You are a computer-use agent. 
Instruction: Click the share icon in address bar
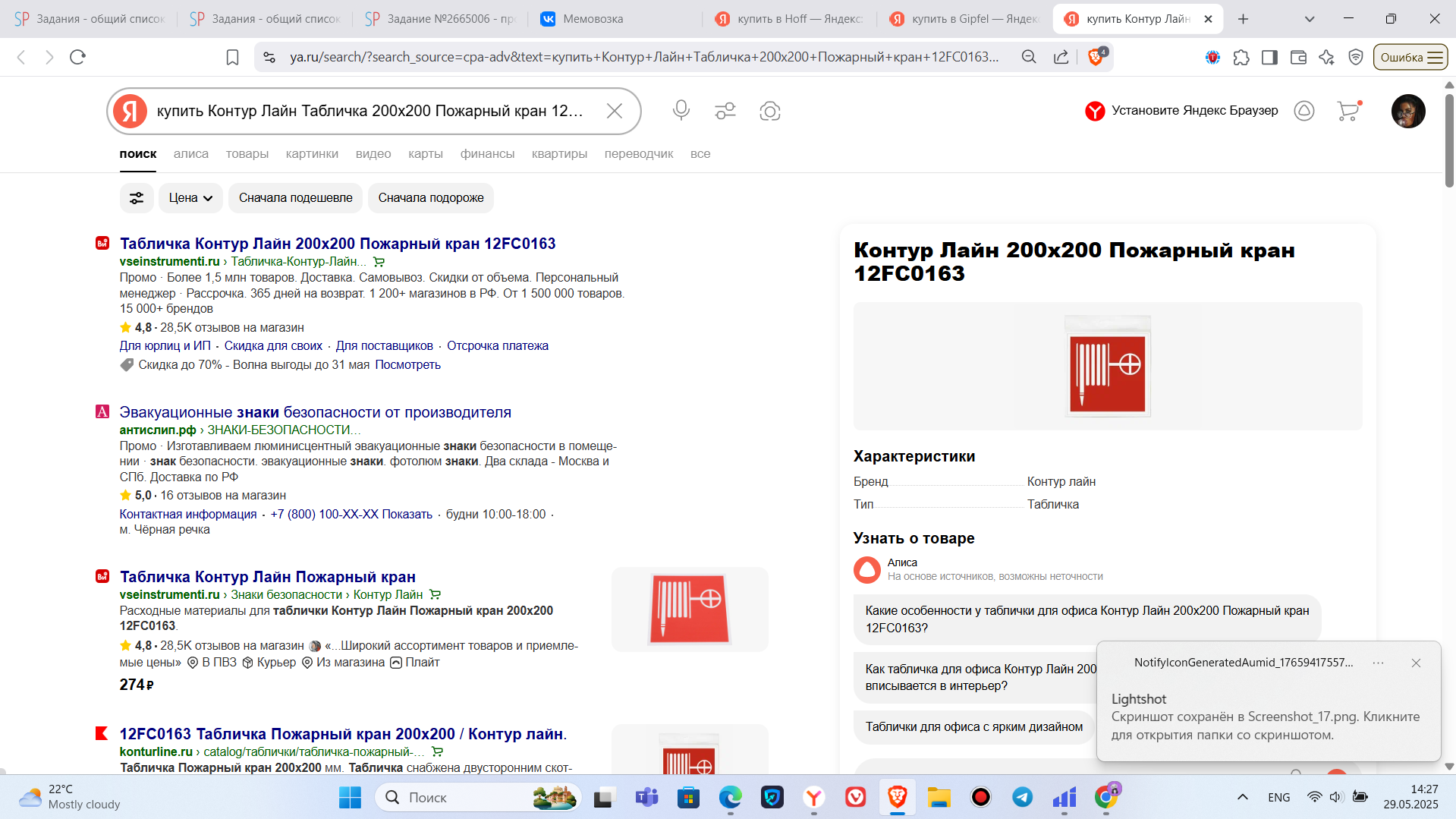pos(1061,57)
